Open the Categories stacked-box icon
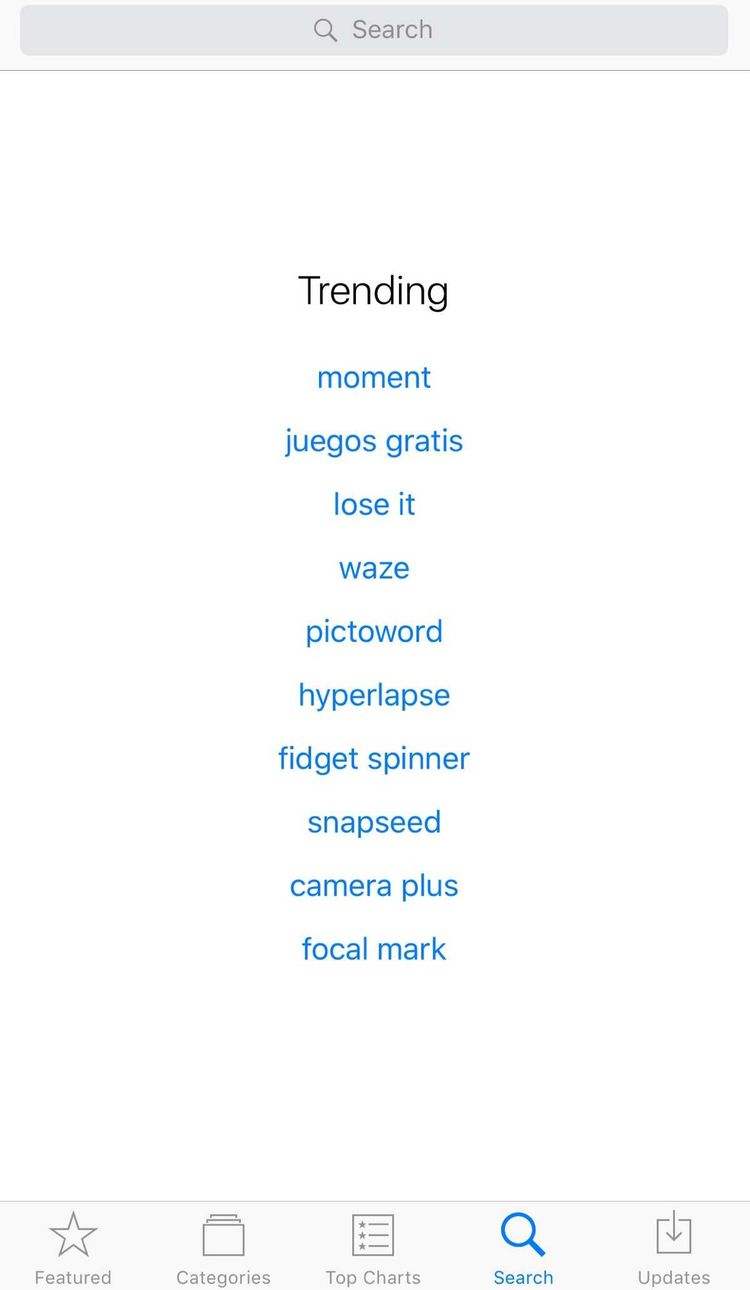This screenshot has height=1290, width=750. click(223, 1235)
